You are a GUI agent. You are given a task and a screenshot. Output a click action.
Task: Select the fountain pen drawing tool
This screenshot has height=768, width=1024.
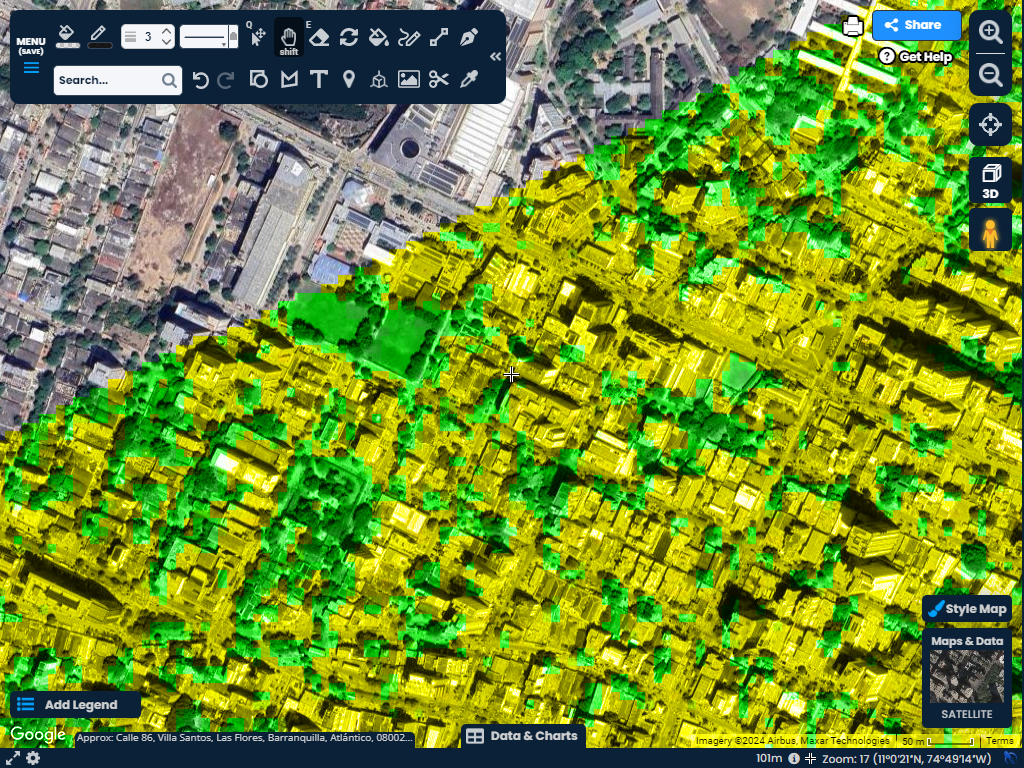(x=468, y=37)
